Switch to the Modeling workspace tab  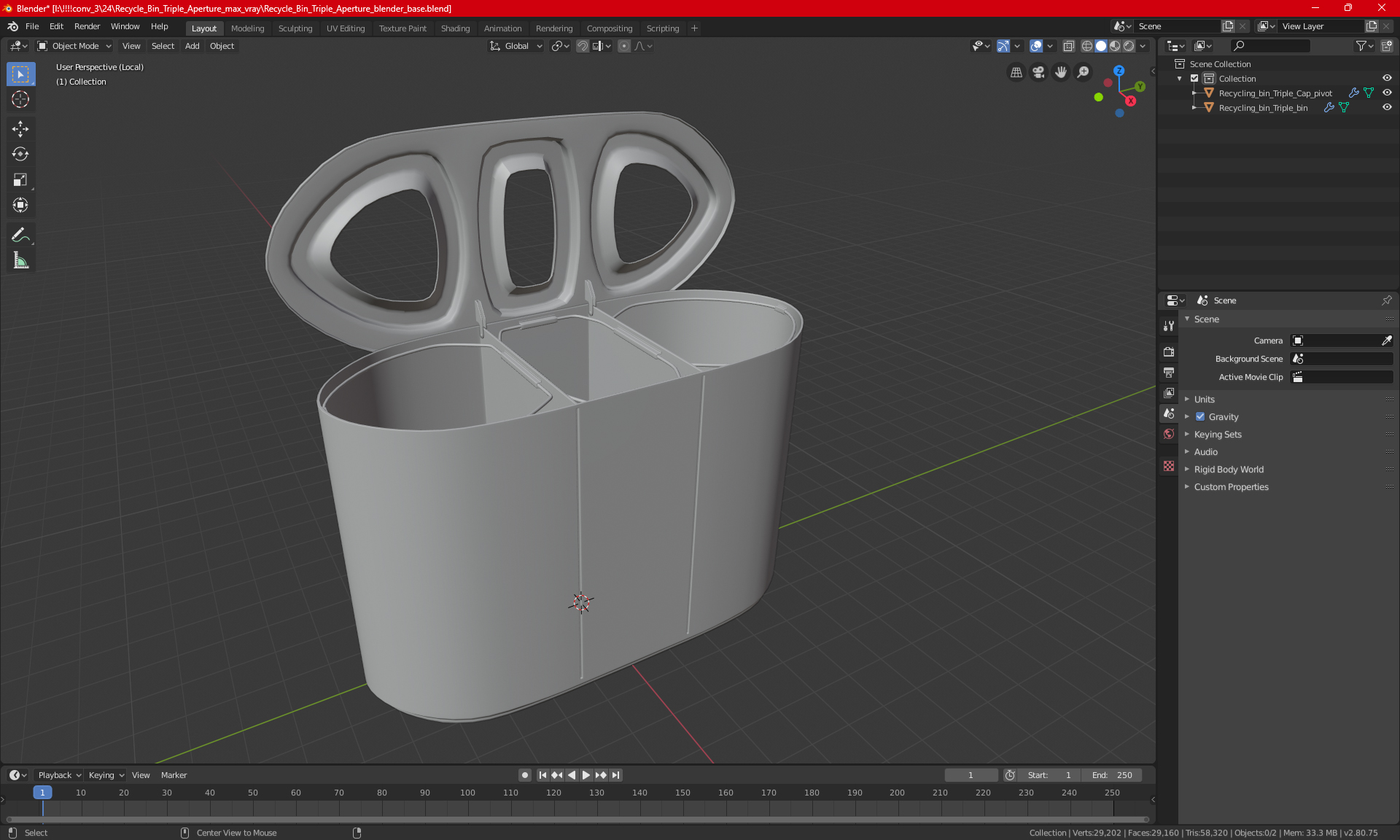247,28
